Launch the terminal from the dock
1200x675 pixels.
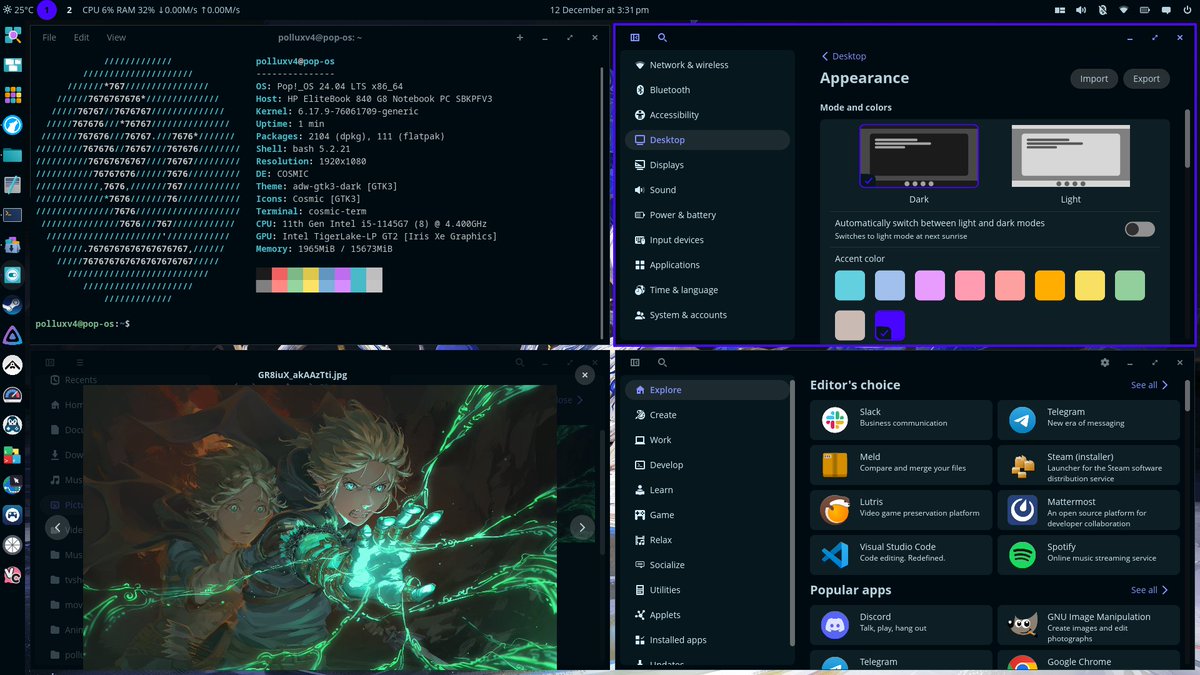point(12,214)
